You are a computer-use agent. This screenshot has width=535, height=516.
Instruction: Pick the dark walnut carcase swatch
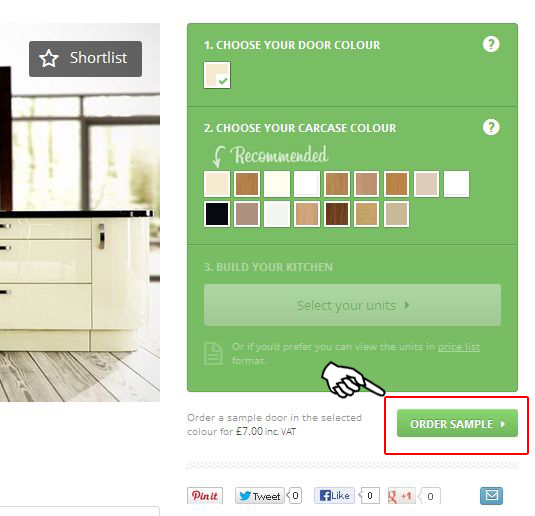tap(337, 214)
